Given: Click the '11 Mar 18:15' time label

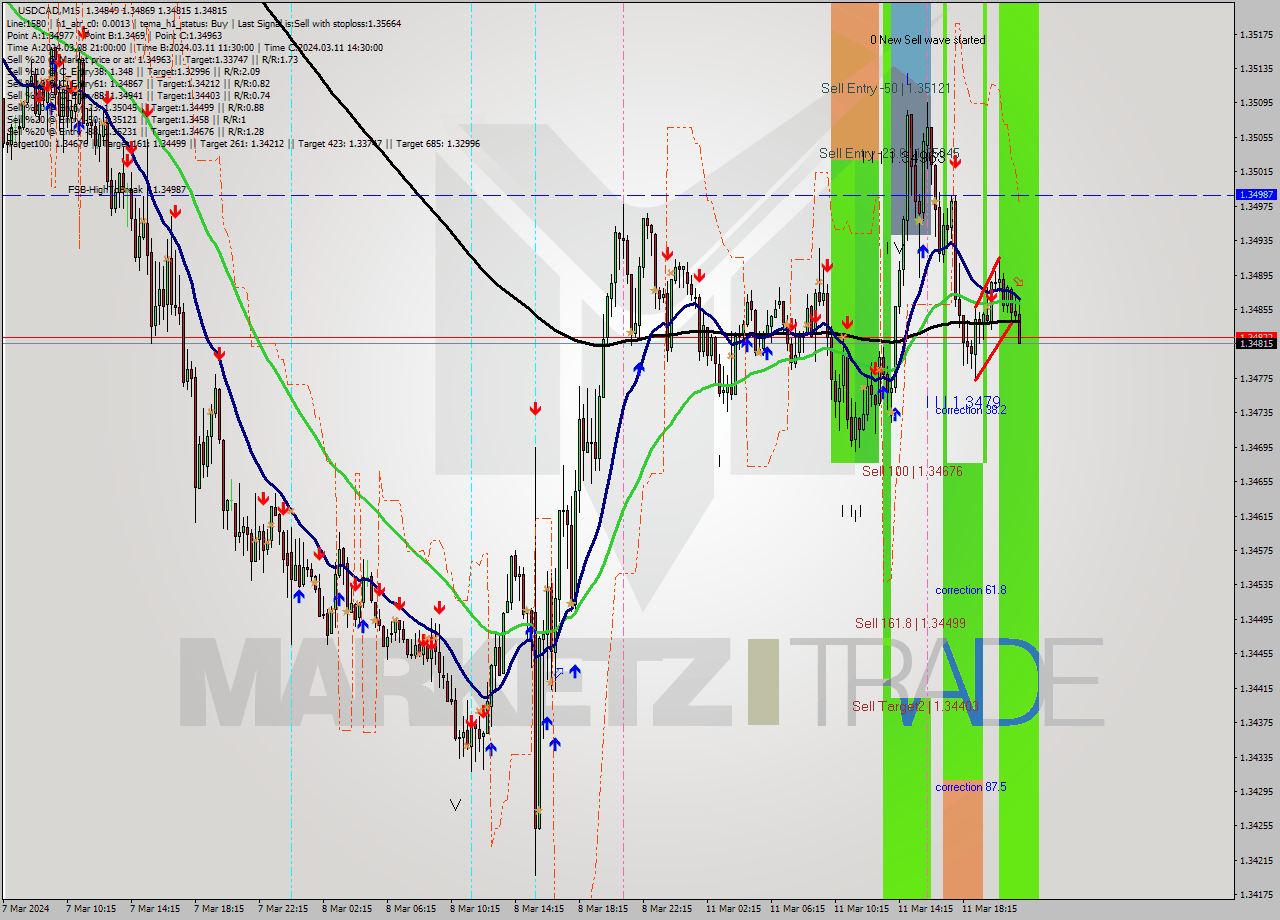Looking at the screenshot, I should [x=990, y=910].
